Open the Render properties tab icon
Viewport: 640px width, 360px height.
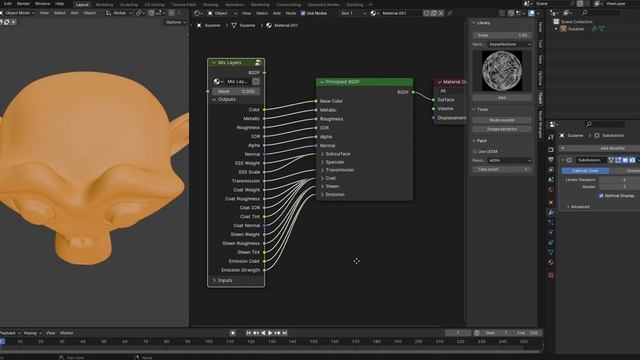(551, 150)
